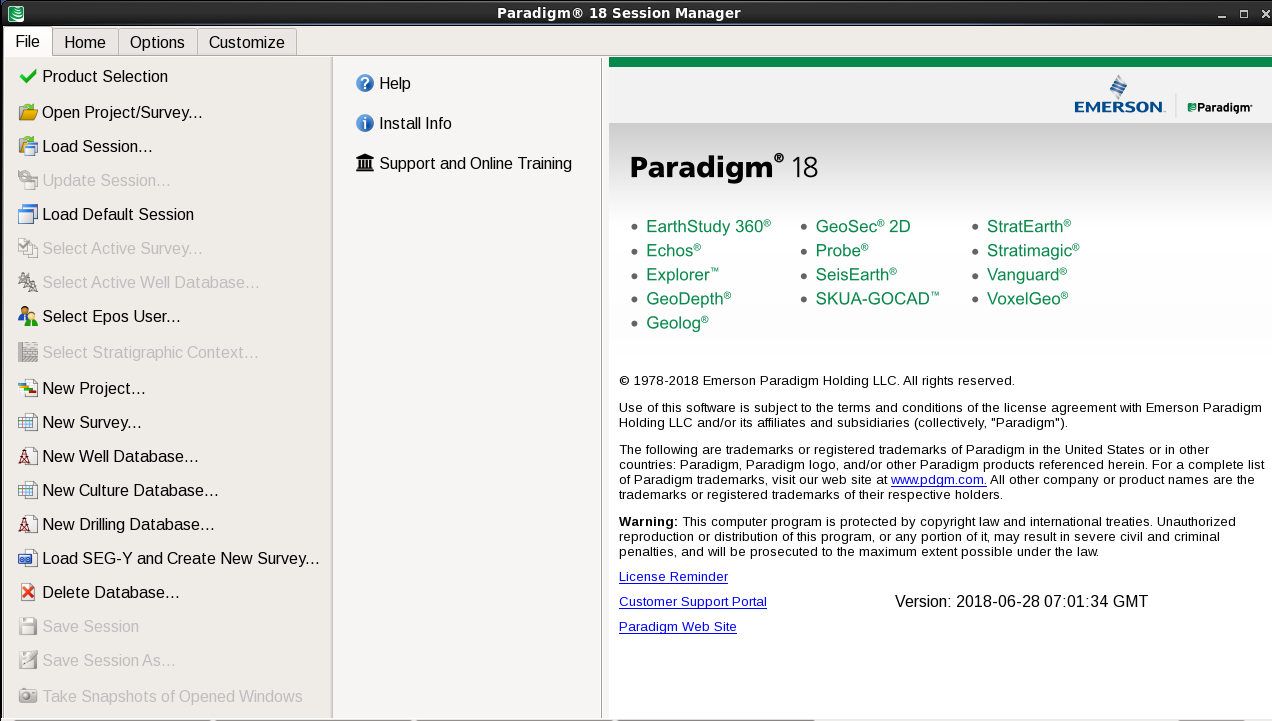Click the green checkmark Product Selection icon

click(28, 76)
